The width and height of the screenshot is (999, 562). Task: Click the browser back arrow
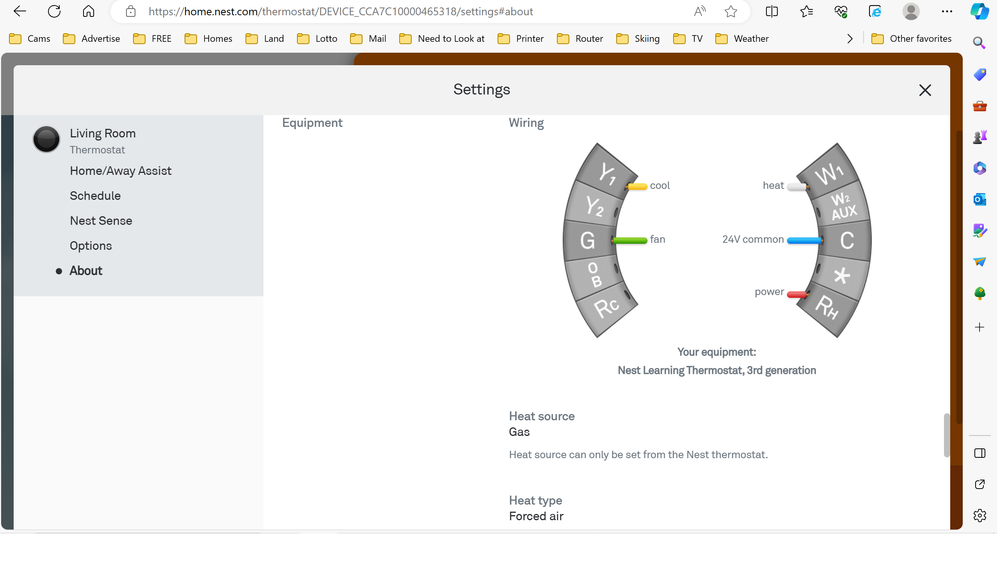coord(20,11)
